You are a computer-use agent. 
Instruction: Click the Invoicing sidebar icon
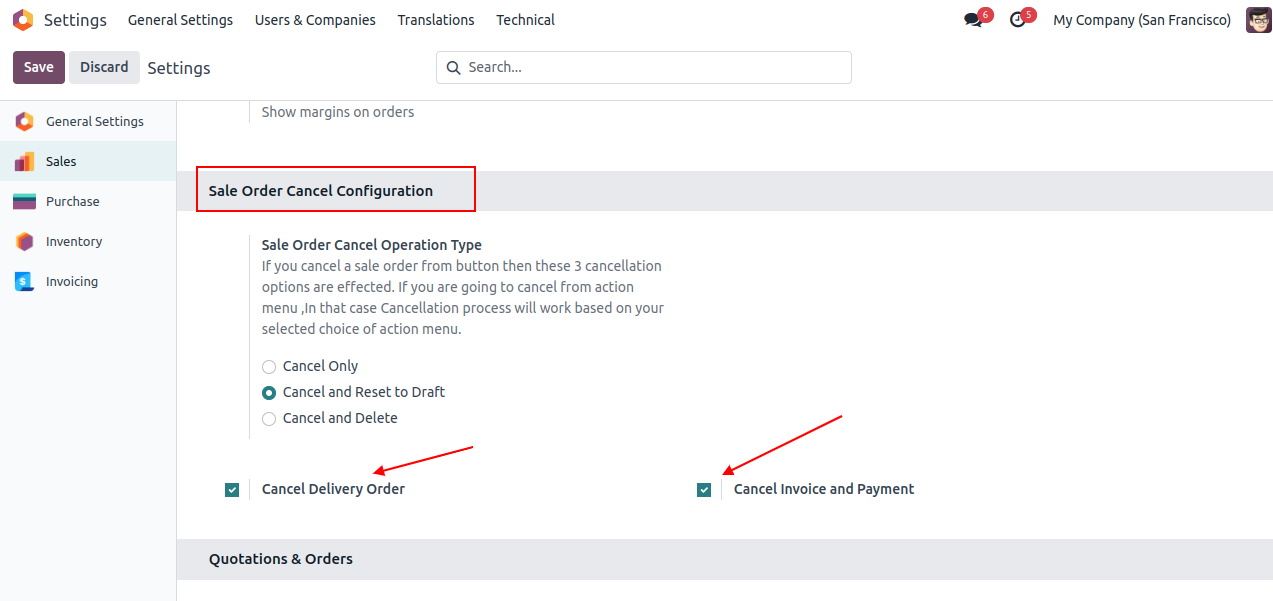[25, 281]
